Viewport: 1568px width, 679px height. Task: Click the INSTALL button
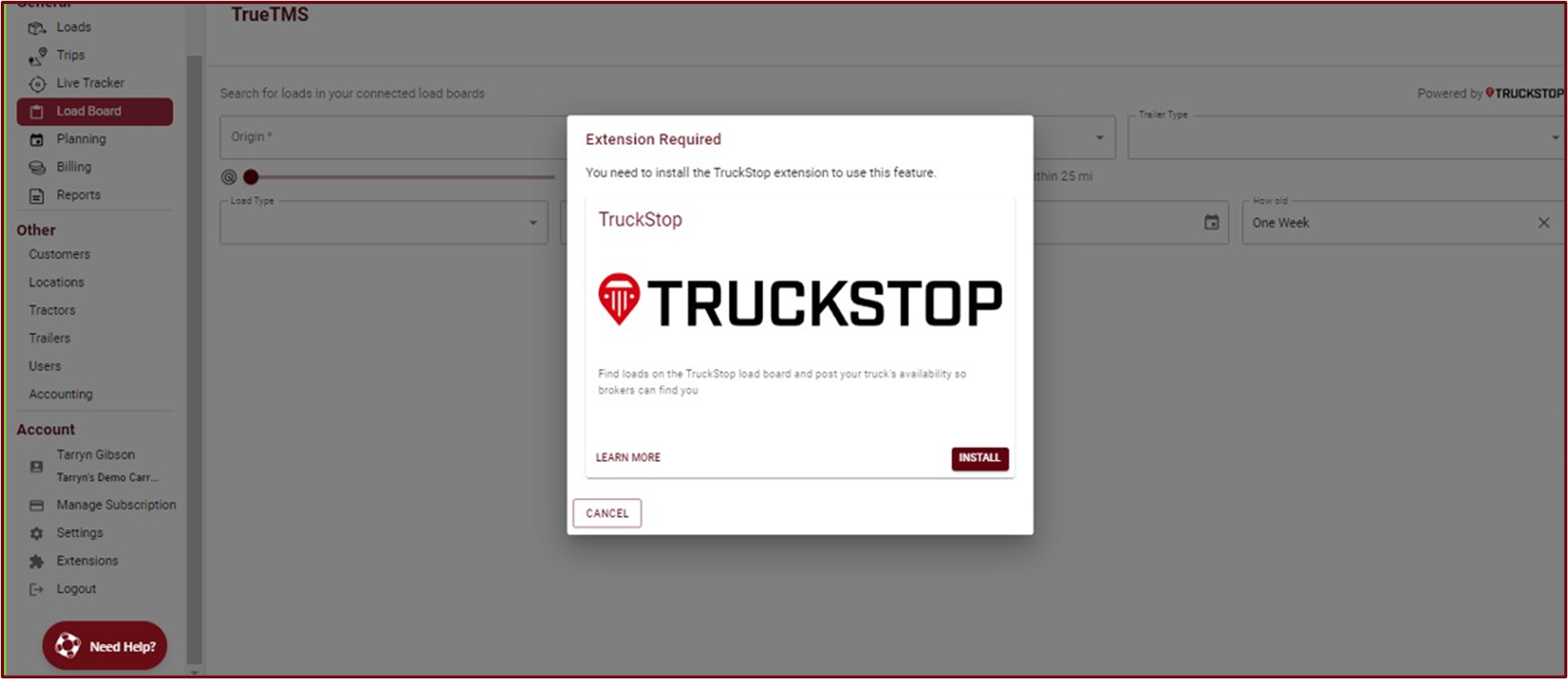[980, 458]
